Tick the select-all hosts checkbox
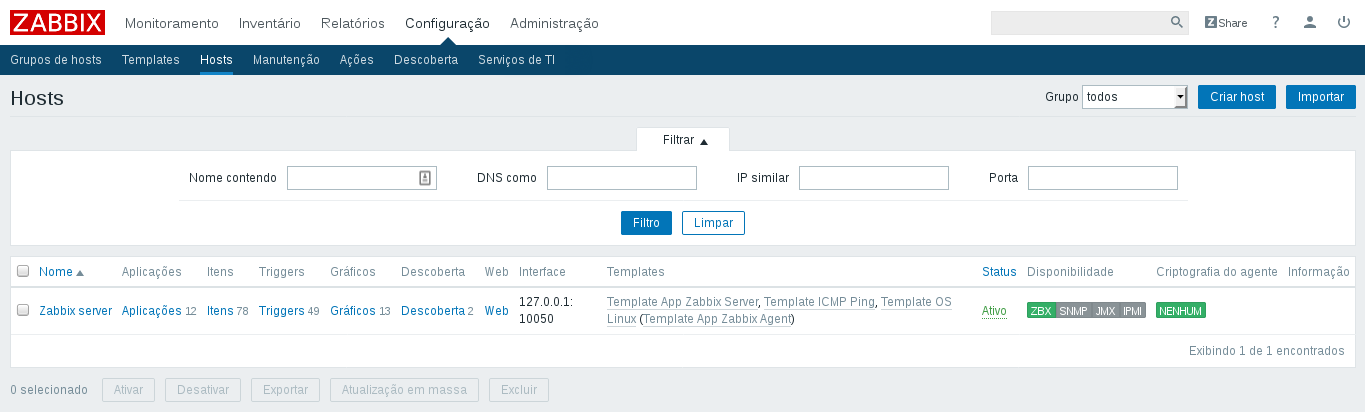The image size is (1365, 412). coord(23,271)
